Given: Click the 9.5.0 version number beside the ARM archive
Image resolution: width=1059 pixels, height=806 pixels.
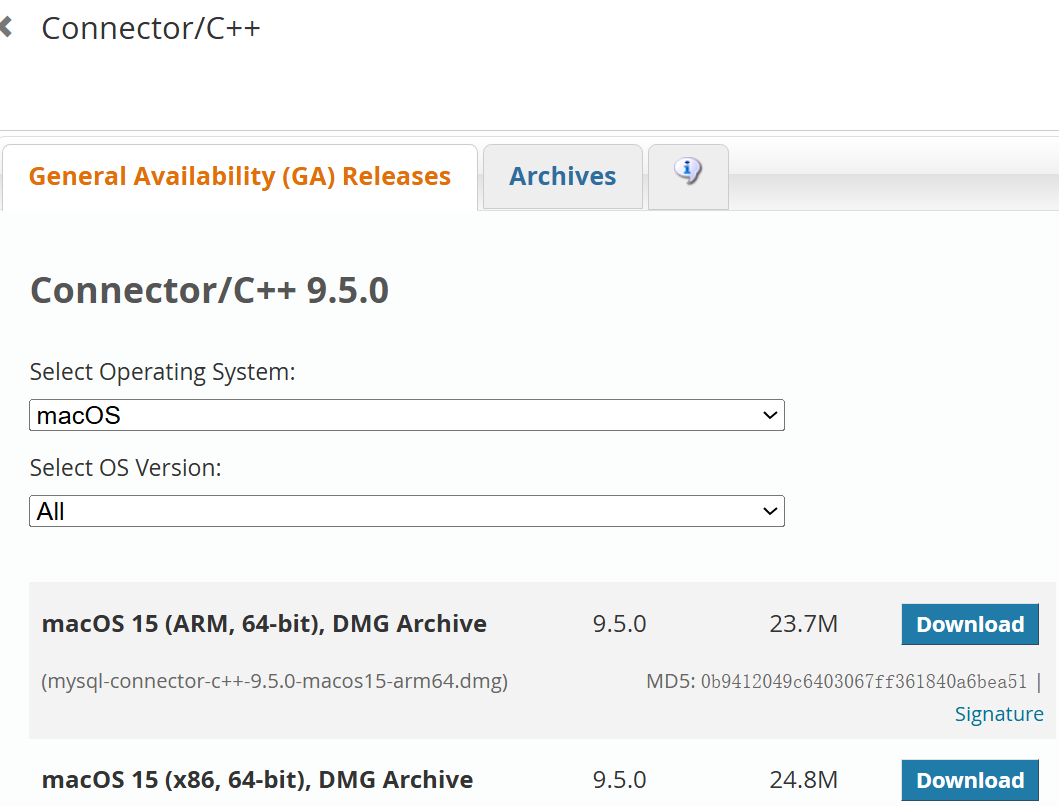Looking at the screenshot, I should [x=618, y=623].
